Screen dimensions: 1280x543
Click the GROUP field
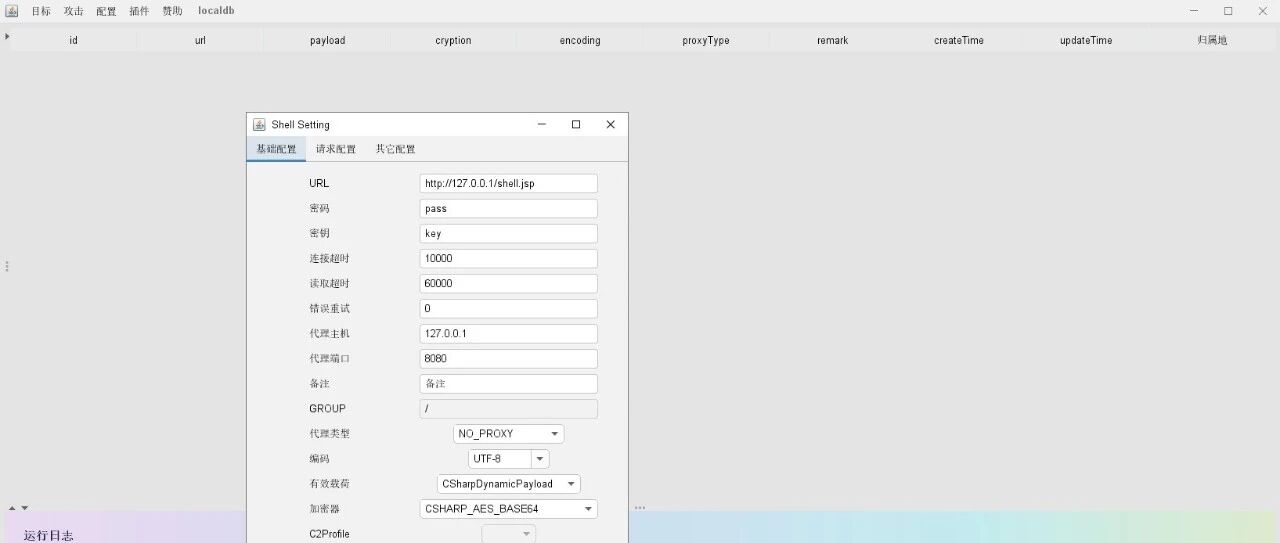tap(508, 408)
